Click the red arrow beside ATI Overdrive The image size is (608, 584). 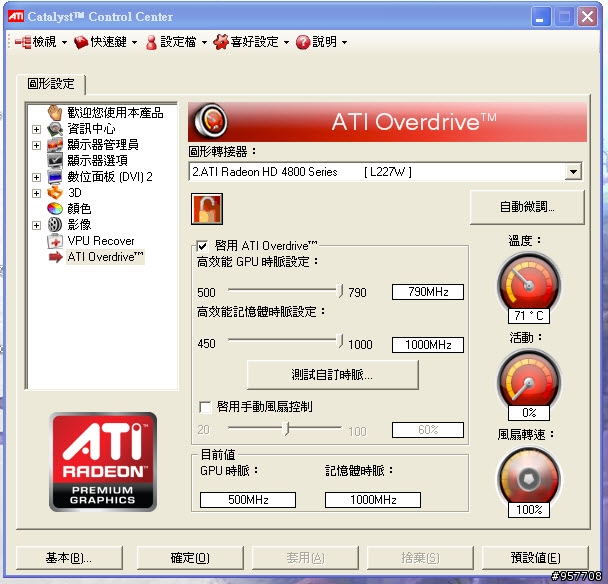[x=56, y=257]
